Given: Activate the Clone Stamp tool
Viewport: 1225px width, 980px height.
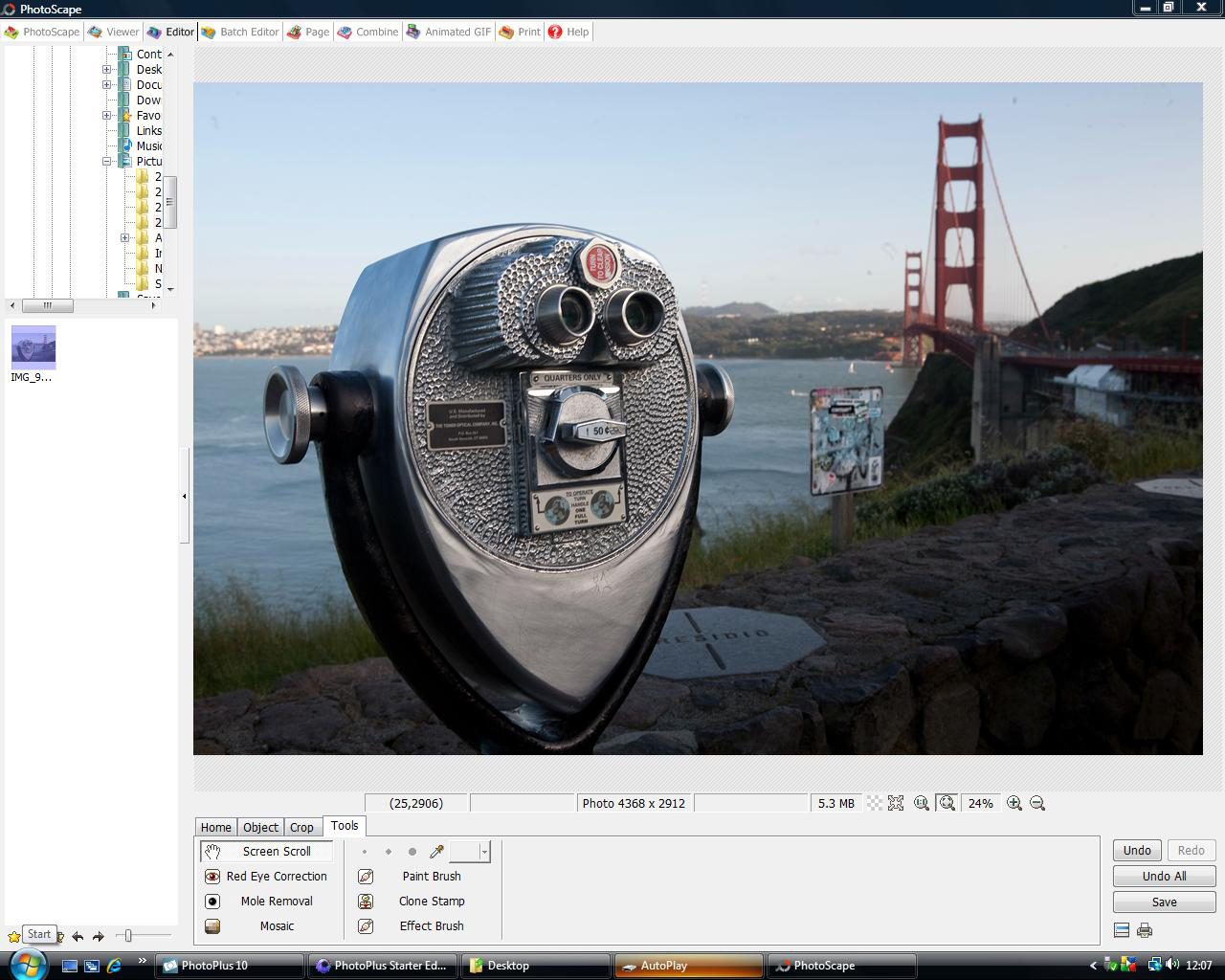Looking at the screenshot, I should click(x=421, y=901).
